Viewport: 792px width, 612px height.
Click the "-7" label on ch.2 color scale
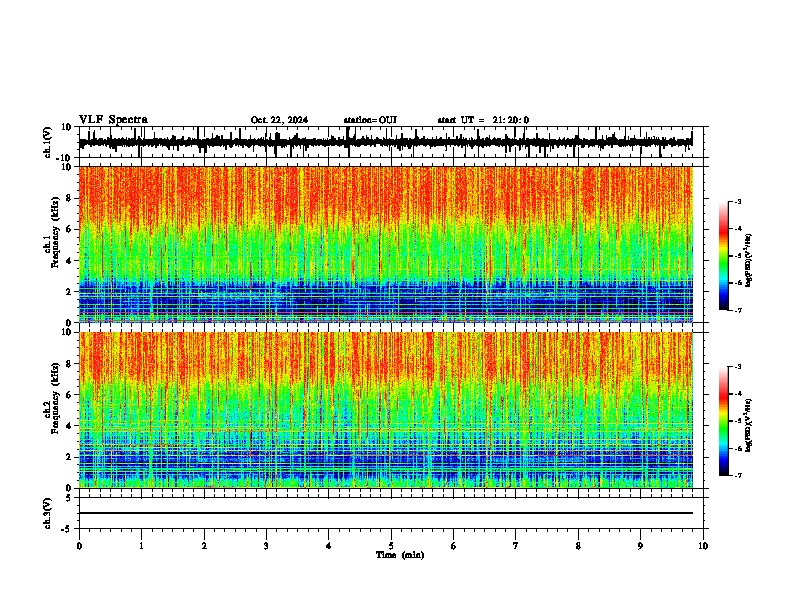[x=738, y=475]
